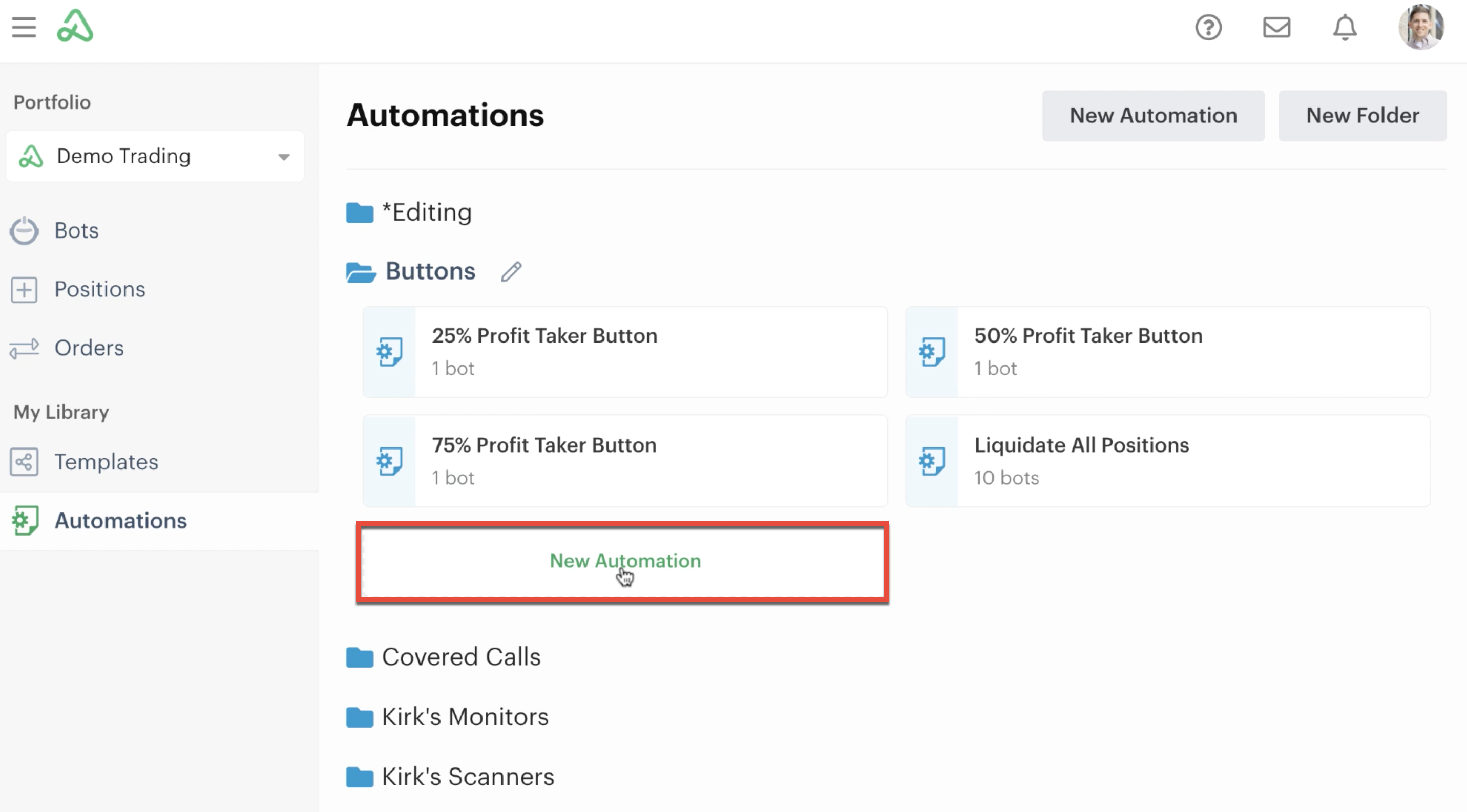The width and height of the screenshot is (1467, 812).
Task: Open the help question mark icon
Action: point(1208,27)
